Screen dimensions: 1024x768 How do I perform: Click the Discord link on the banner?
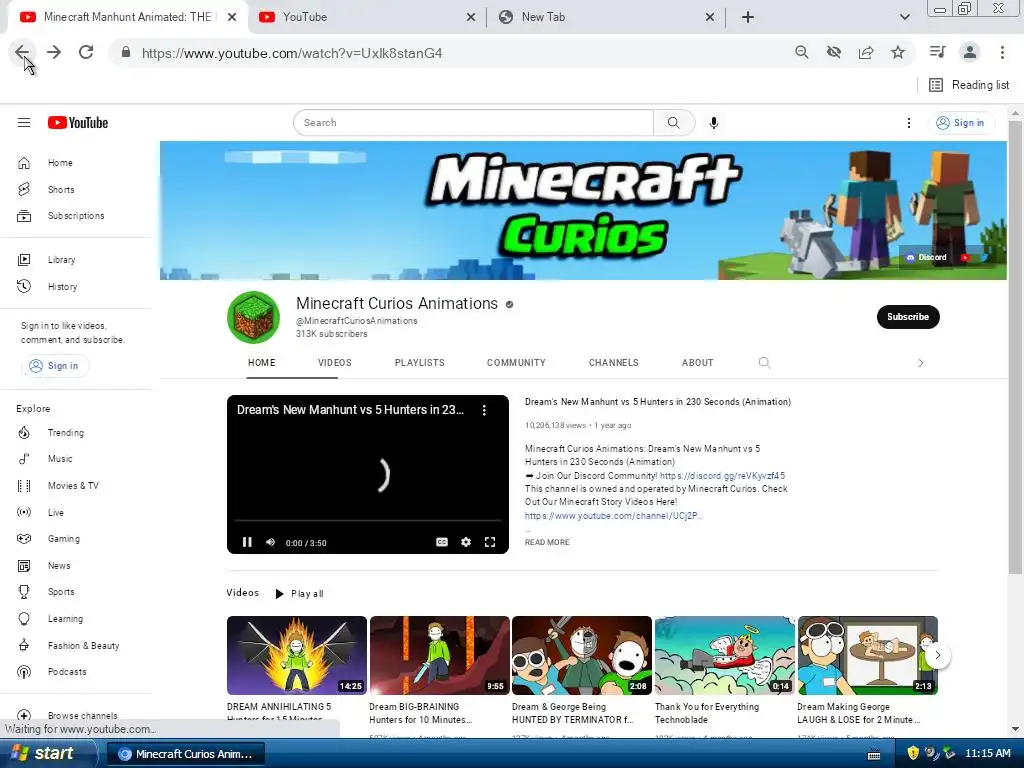pyautogui.click(x=927, y=257)
